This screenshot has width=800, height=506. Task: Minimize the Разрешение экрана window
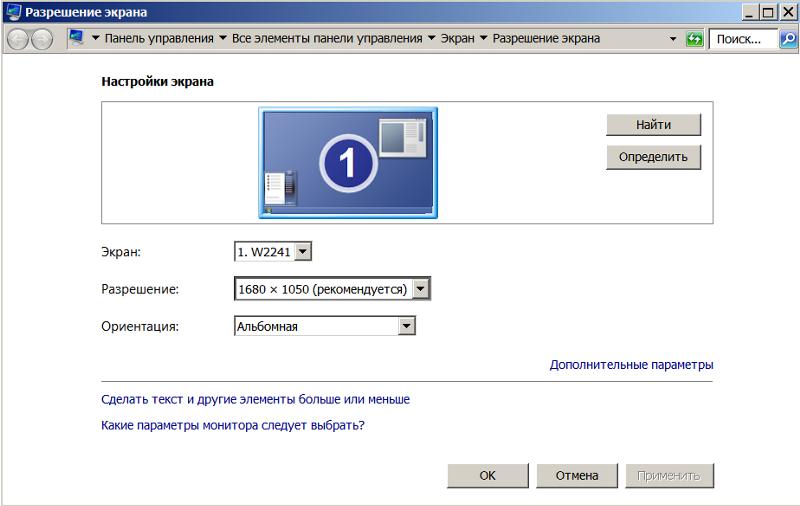pos(749,12)
